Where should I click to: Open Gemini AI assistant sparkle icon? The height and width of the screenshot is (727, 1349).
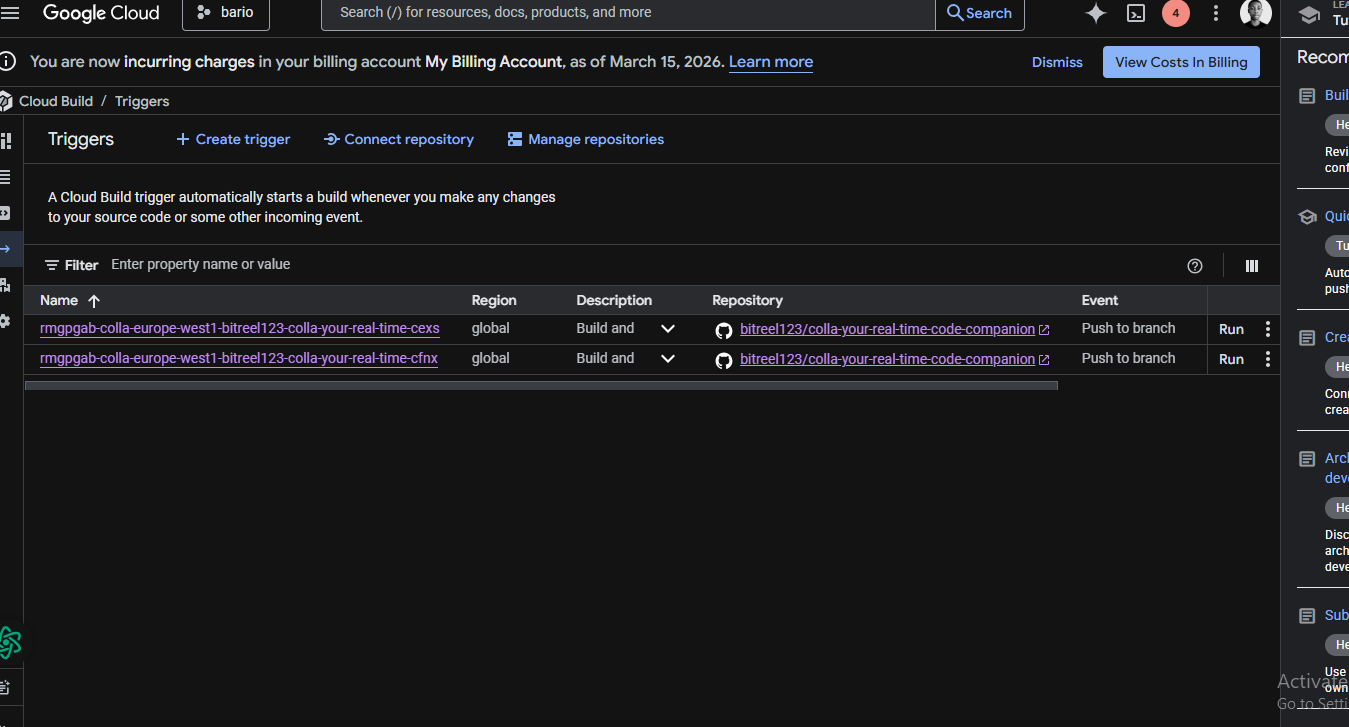click(1096, 13)
